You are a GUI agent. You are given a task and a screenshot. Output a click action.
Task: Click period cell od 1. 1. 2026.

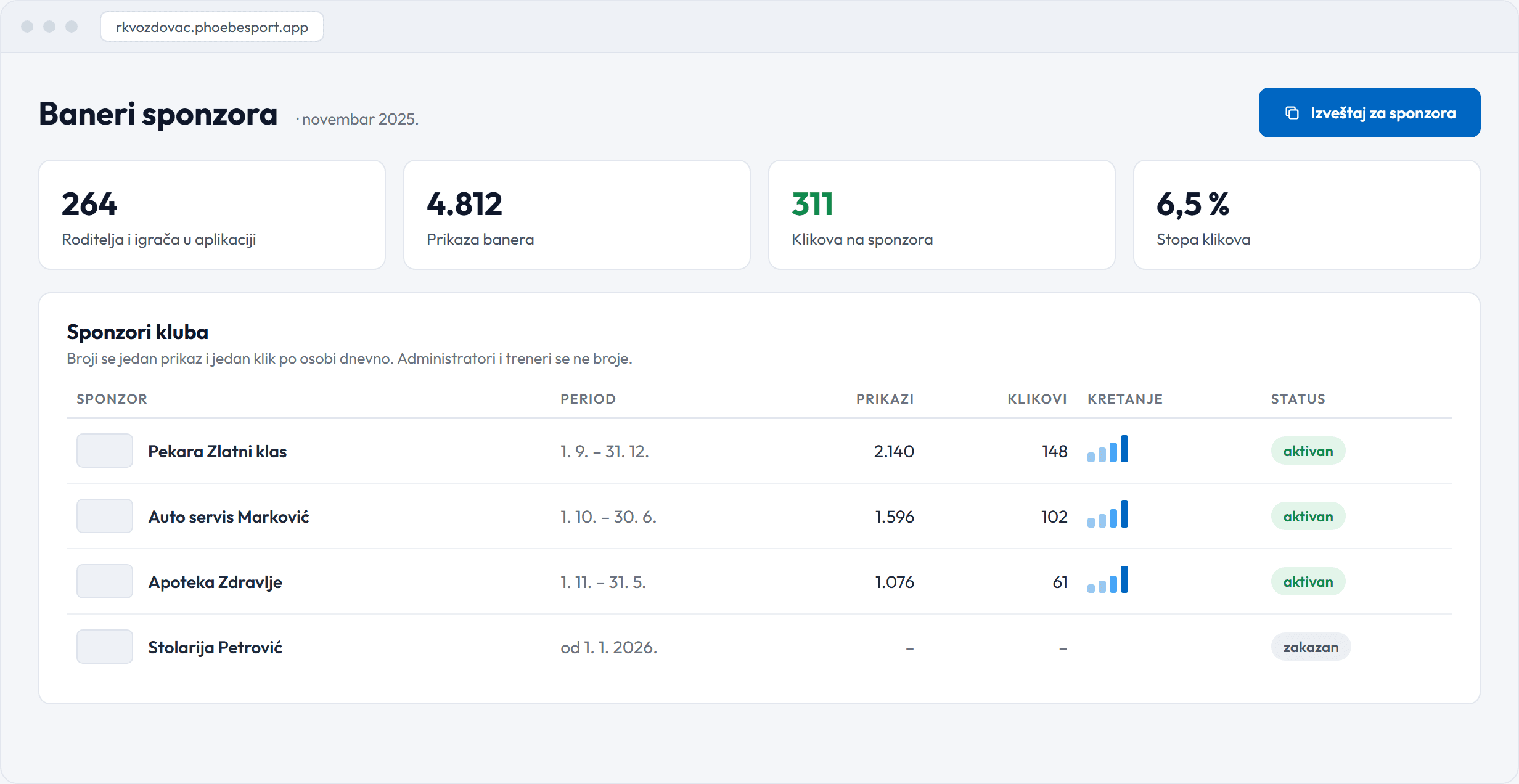click(609, 647)
